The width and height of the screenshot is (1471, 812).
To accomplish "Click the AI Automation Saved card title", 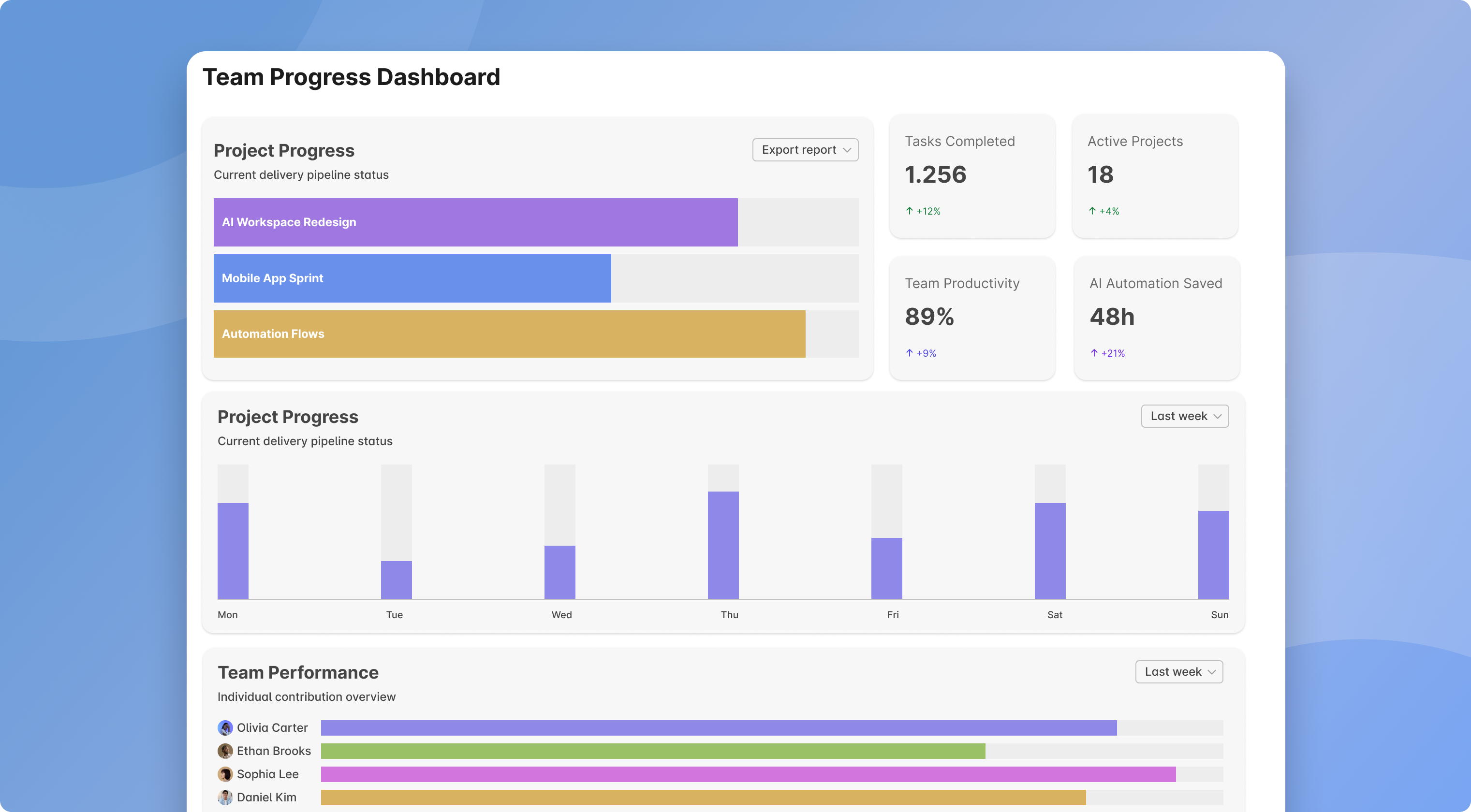I will coord(1156,283).
